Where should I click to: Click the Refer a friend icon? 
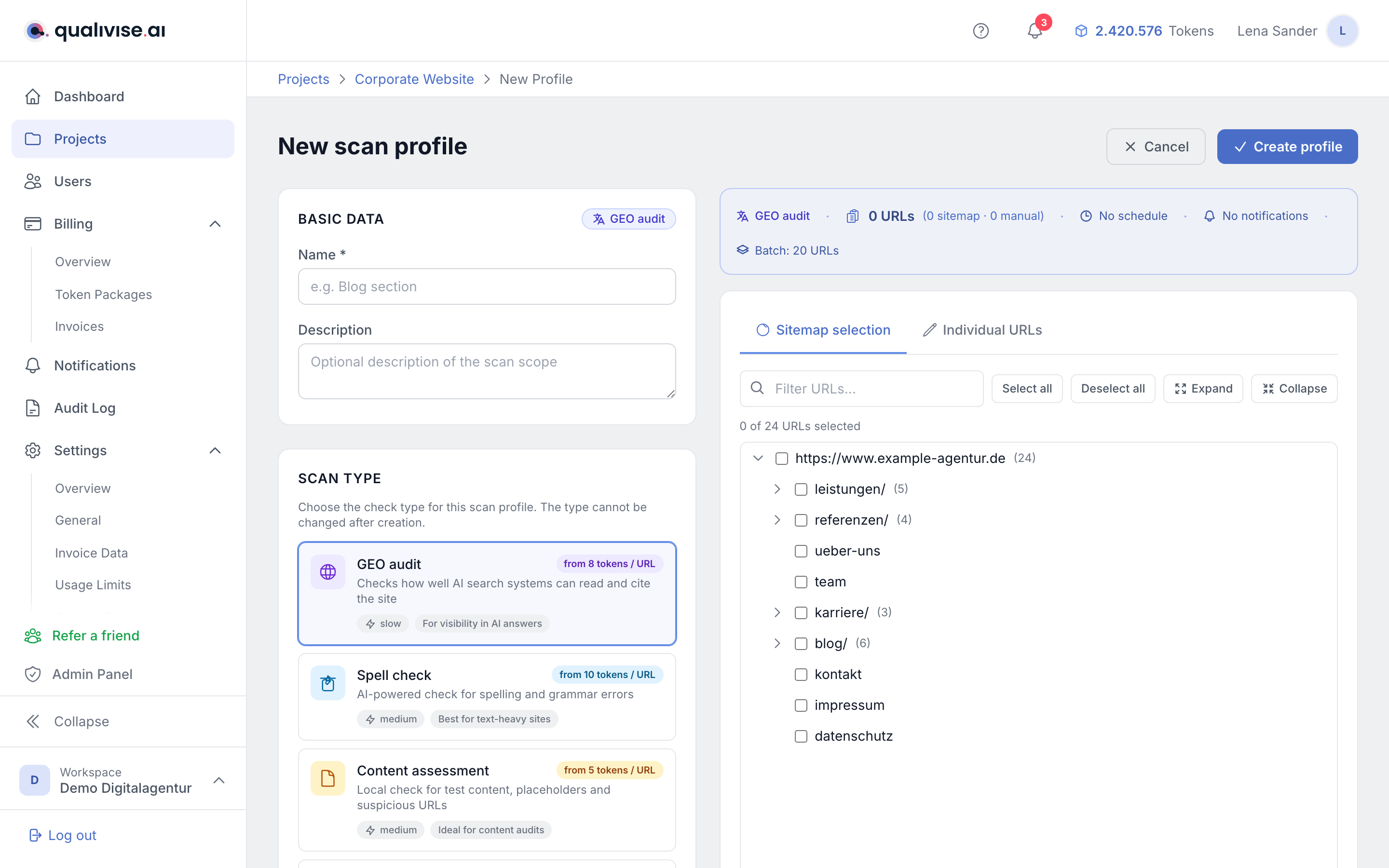(x=33, y=636)
